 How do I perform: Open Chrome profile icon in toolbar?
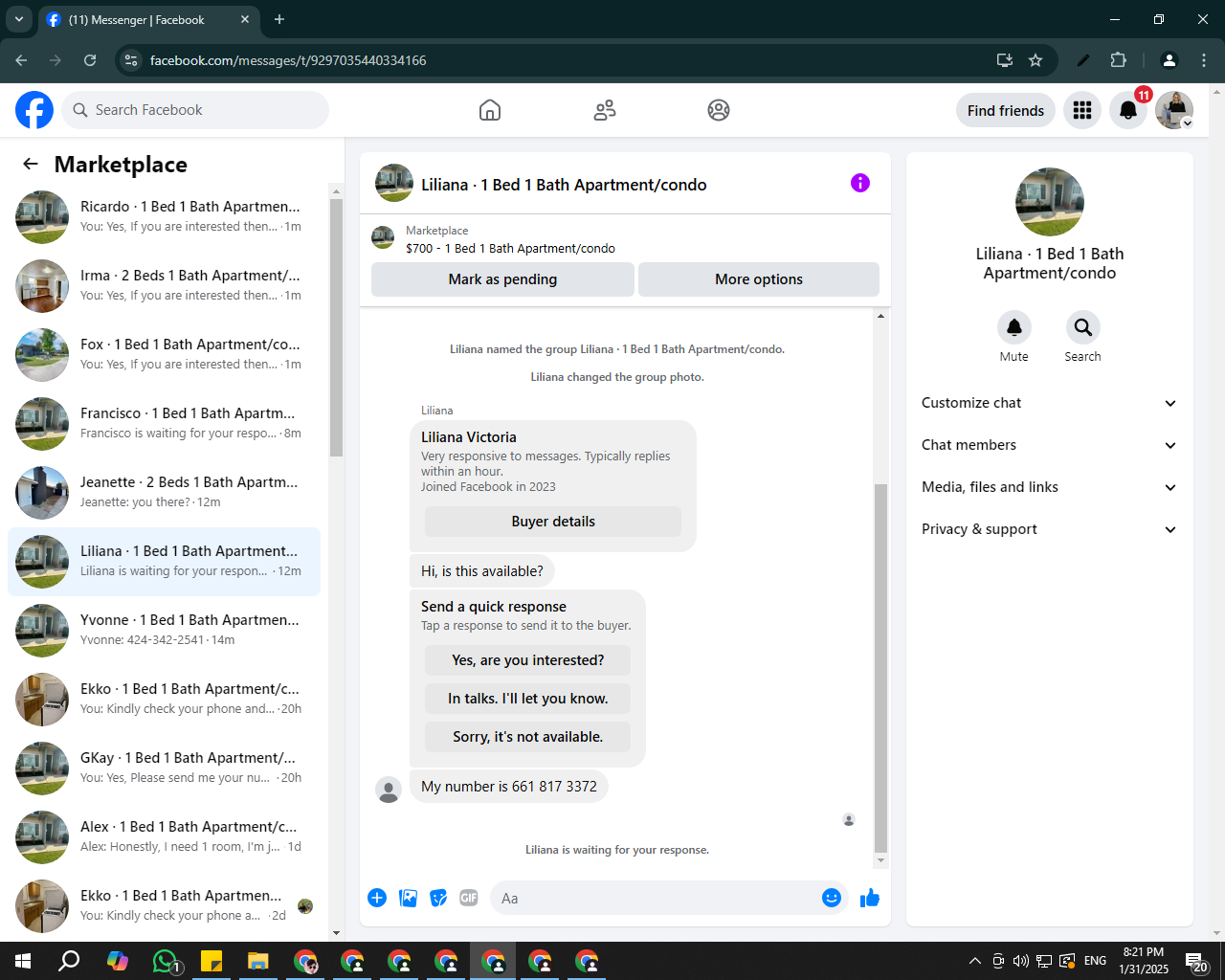point(1169,60)
